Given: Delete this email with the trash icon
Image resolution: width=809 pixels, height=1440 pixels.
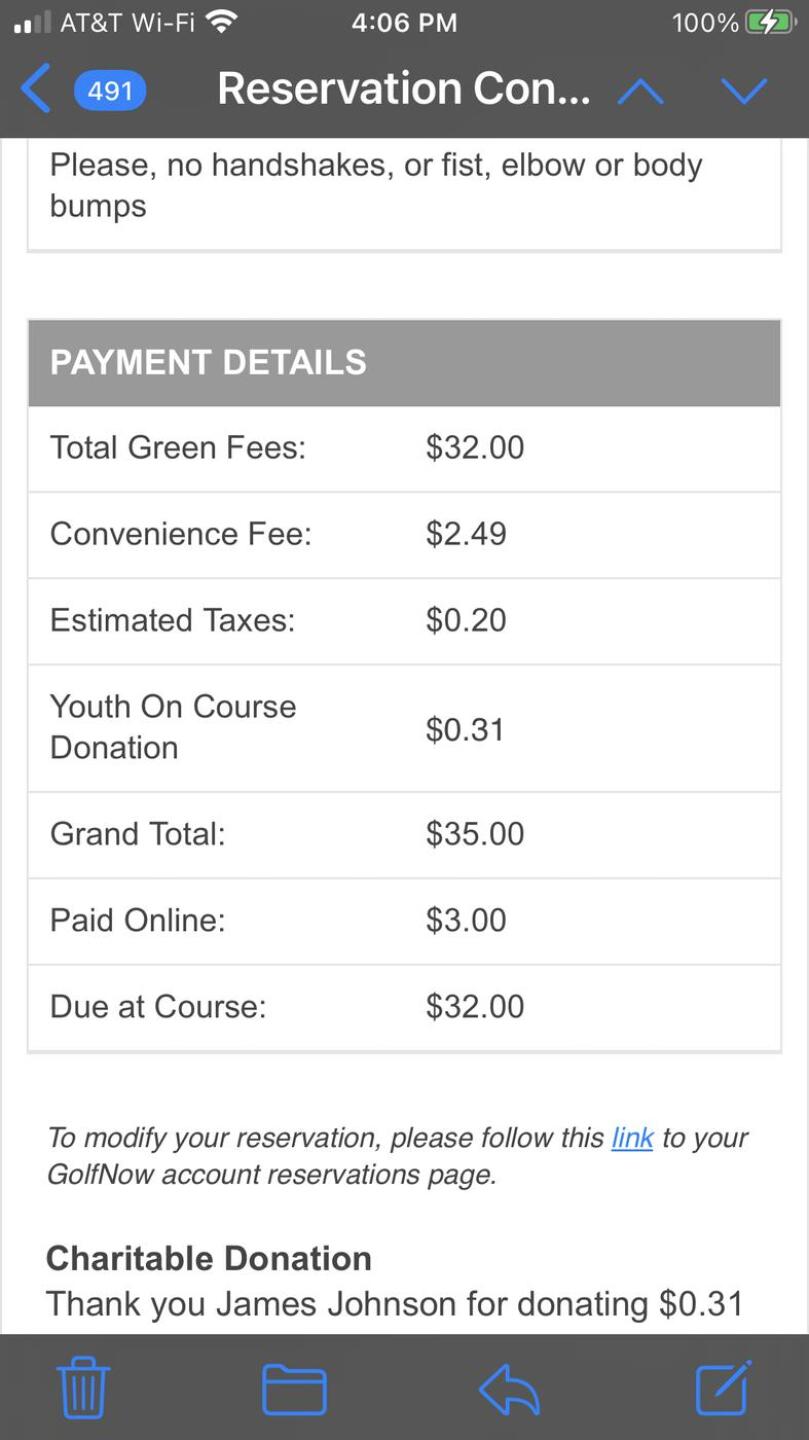Looking at the screenshot, I should click(x=84, y=1388).
